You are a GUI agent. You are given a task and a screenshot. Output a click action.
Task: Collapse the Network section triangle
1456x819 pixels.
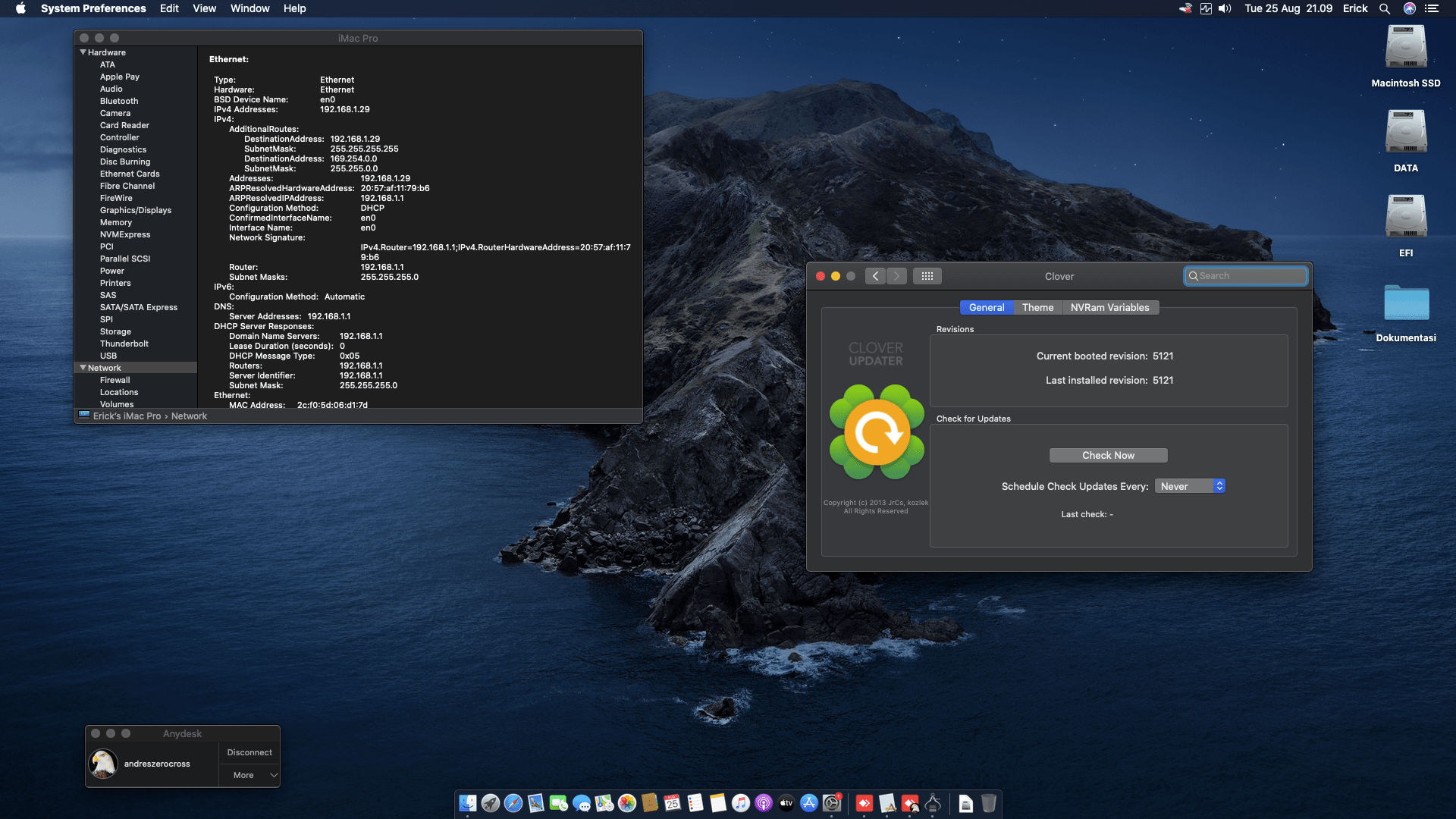click(83, 368)
